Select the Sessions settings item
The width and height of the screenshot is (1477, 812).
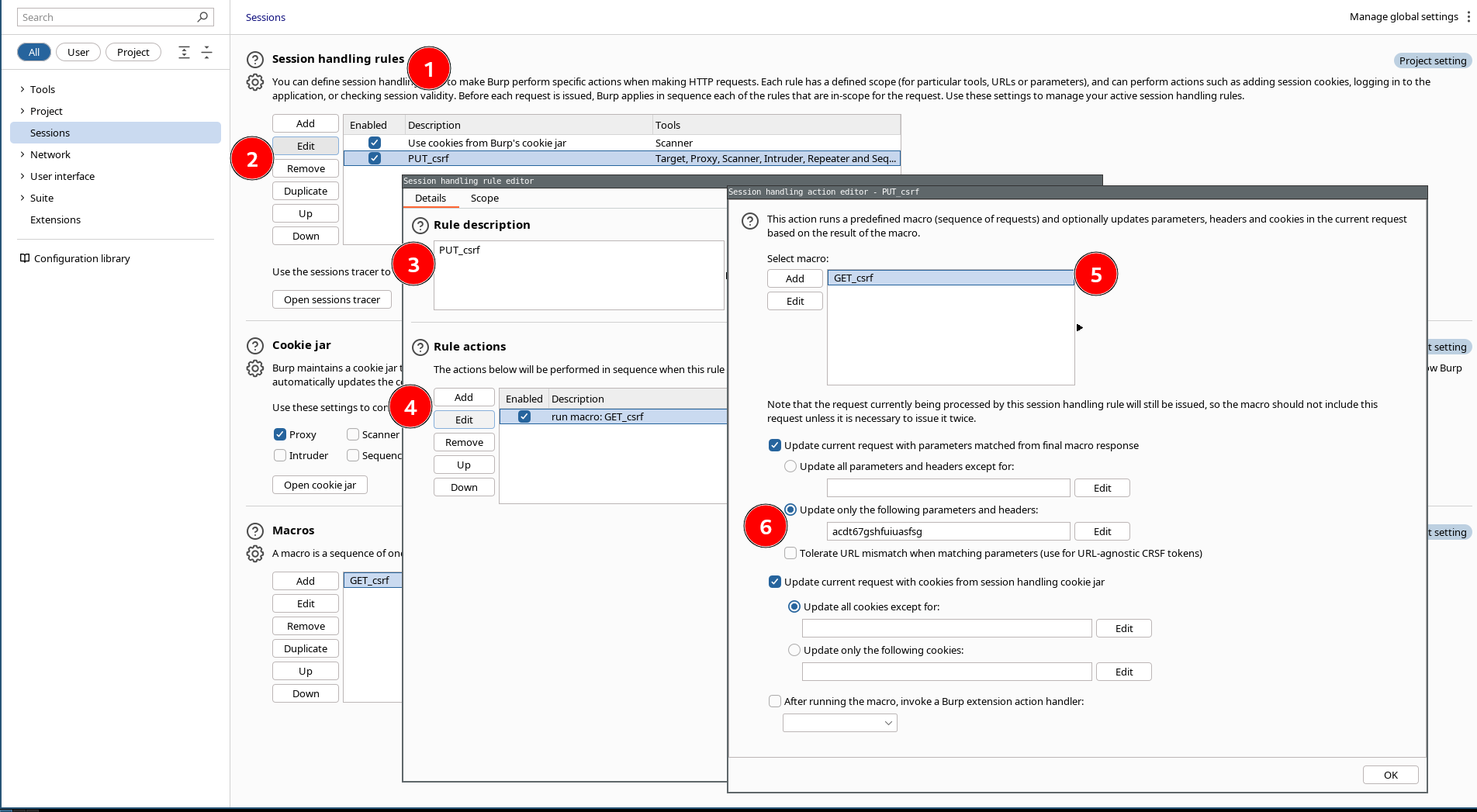coord(116,133)
